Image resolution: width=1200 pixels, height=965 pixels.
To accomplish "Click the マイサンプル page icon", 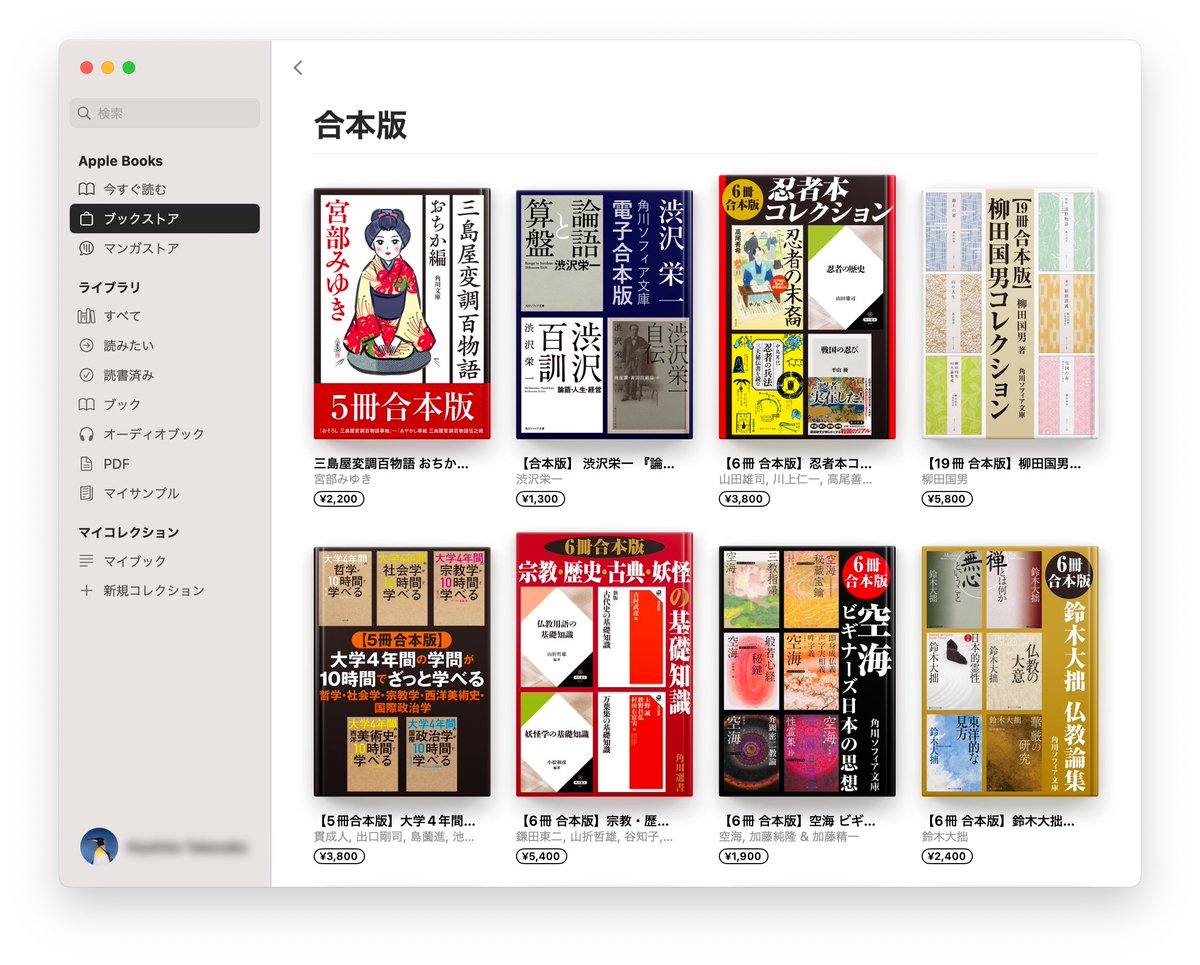I will 87,493.
